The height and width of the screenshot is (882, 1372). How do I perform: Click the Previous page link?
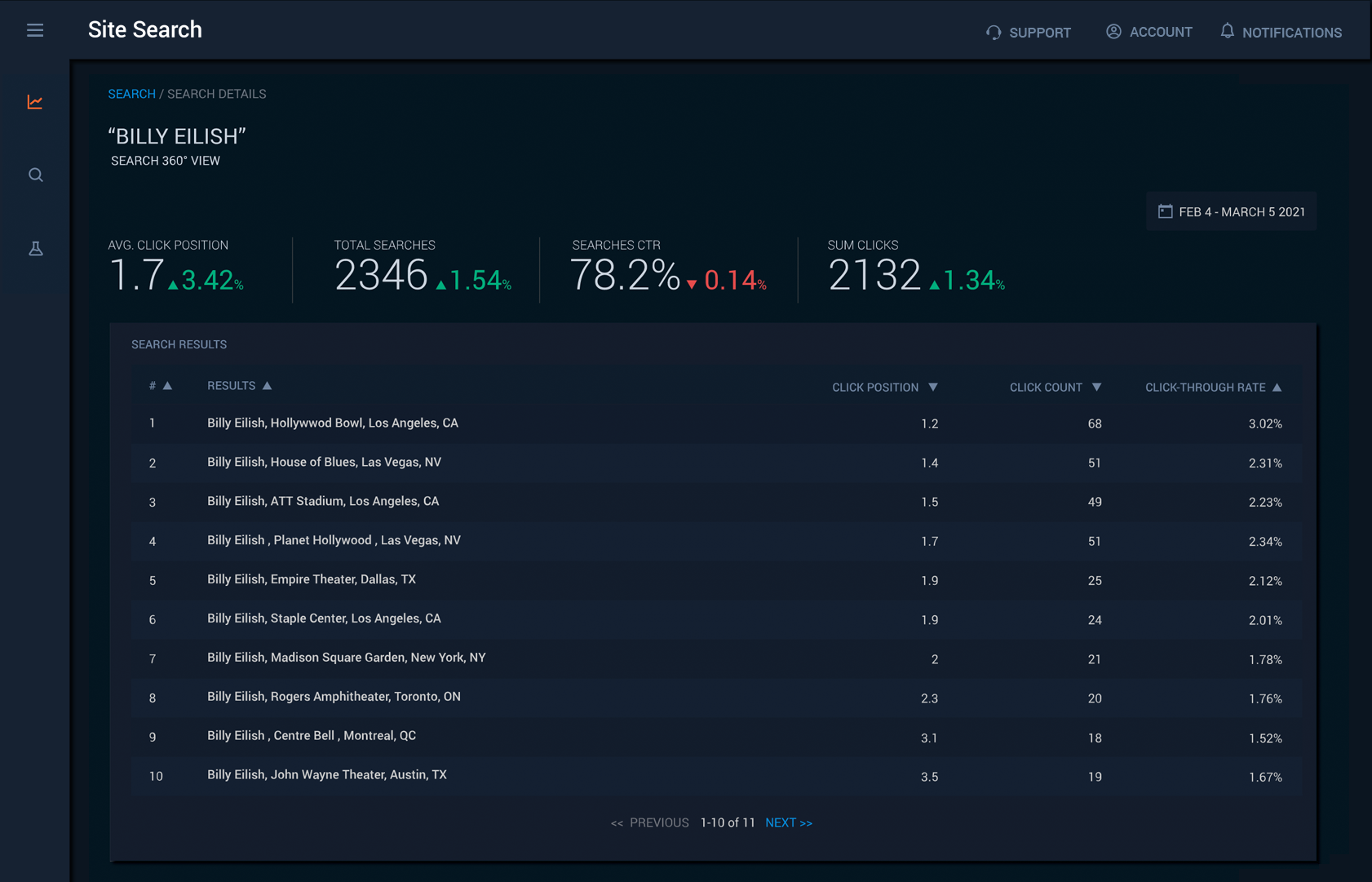coord(649,822)
